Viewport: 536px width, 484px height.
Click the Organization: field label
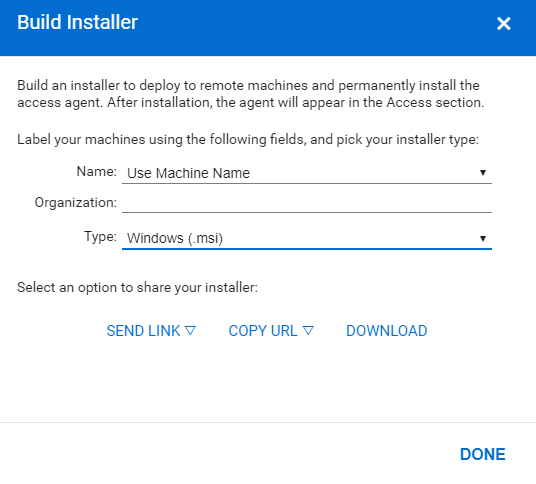click(x=76, y=202)
